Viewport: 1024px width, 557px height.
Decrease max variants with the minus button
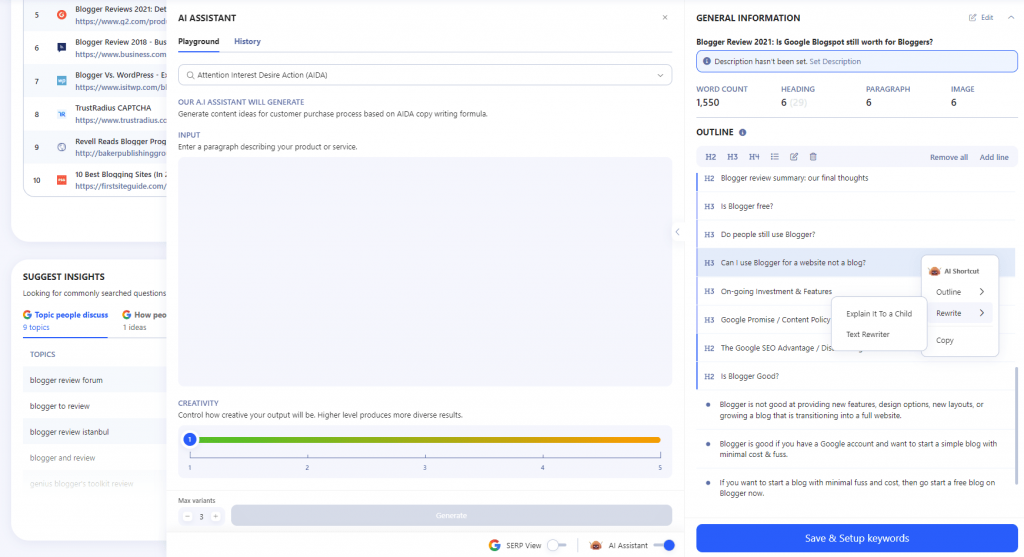coord(187,517)
